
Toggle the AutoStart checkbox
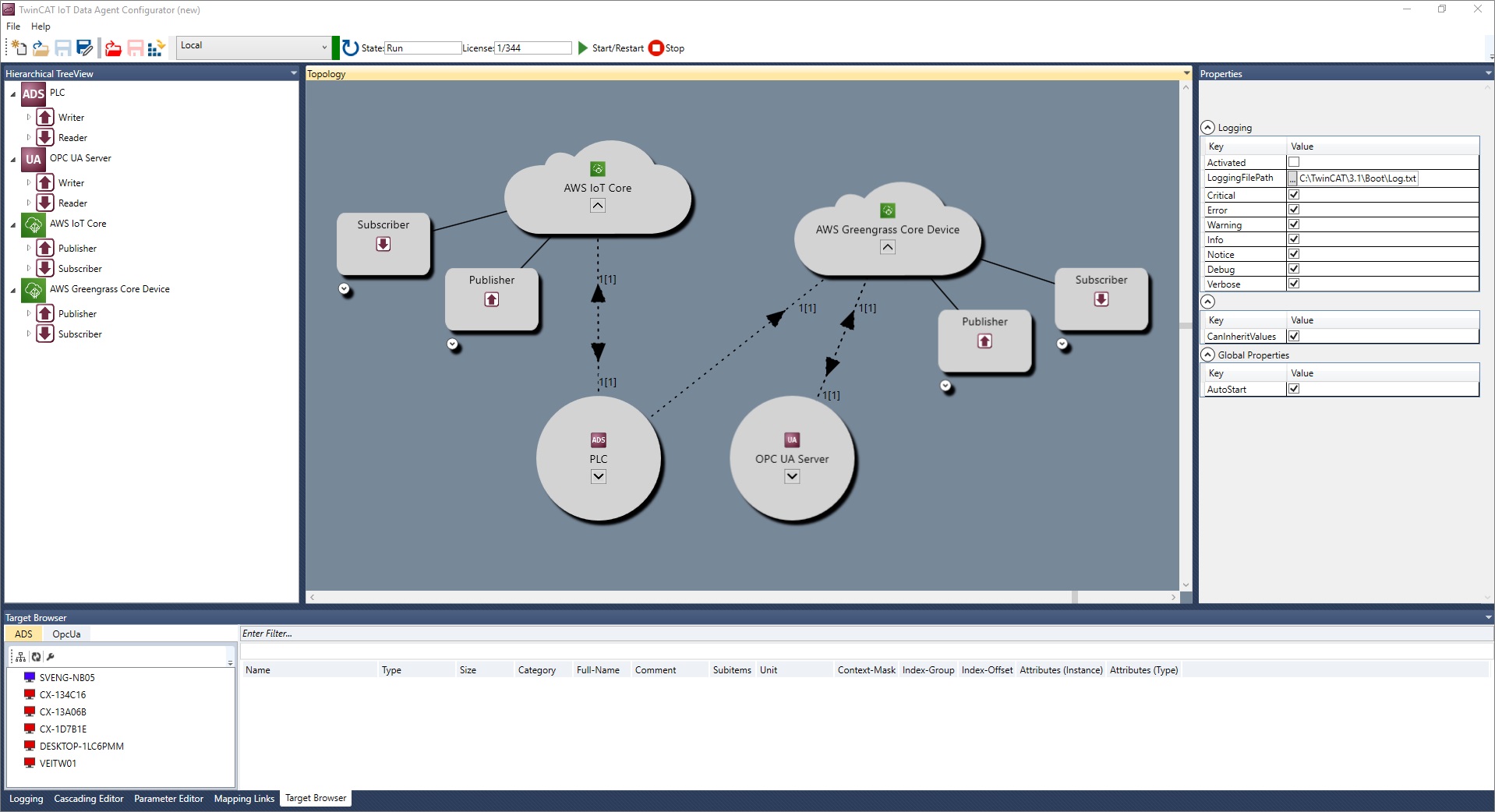(x=1294, y=389)
